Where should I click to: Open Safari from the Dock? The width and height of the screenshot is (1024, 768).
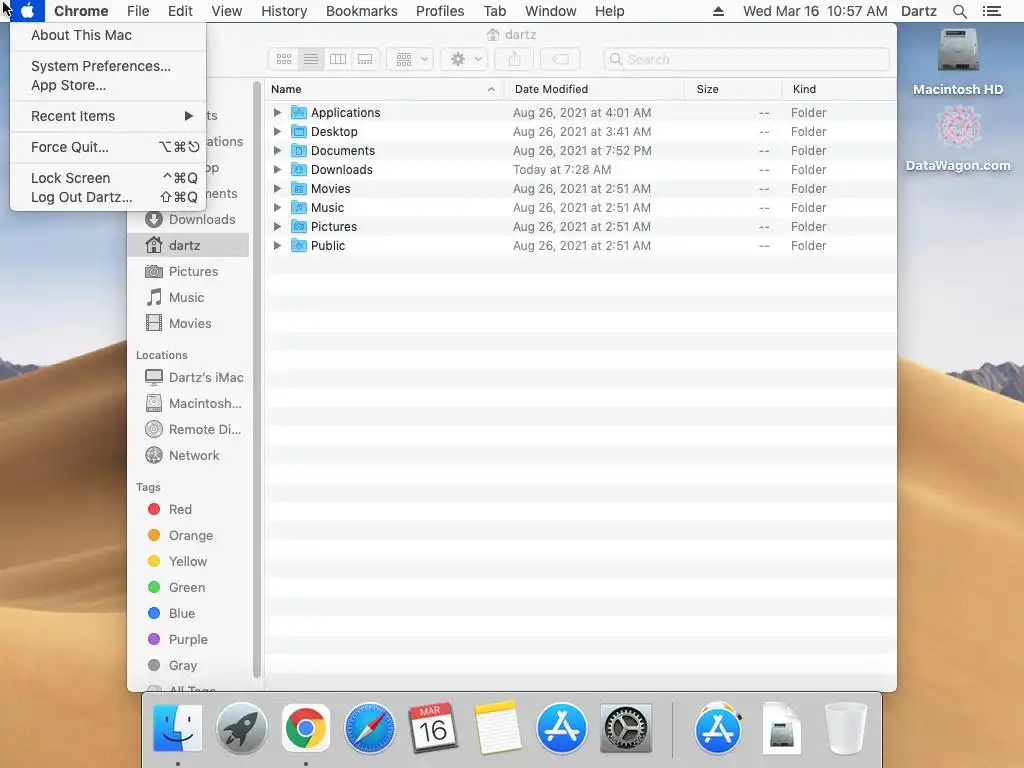coord(370,728)
